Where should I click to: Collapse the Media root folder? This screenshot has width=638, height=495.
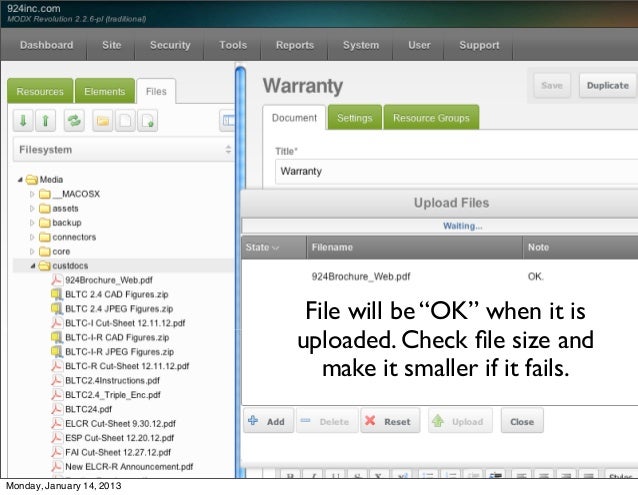(x=20, y=179)
